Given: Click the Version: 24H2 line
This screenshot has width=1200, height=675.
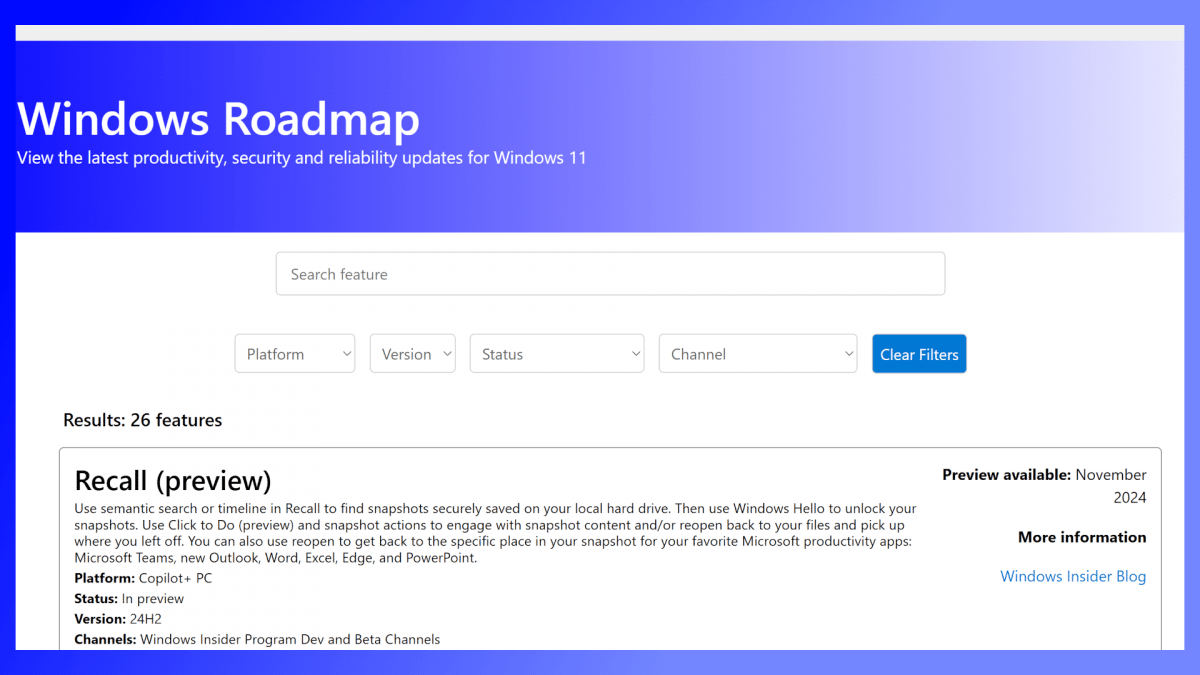Looking at the screenshot, I should pyautogui.click(x=118, y=619).
